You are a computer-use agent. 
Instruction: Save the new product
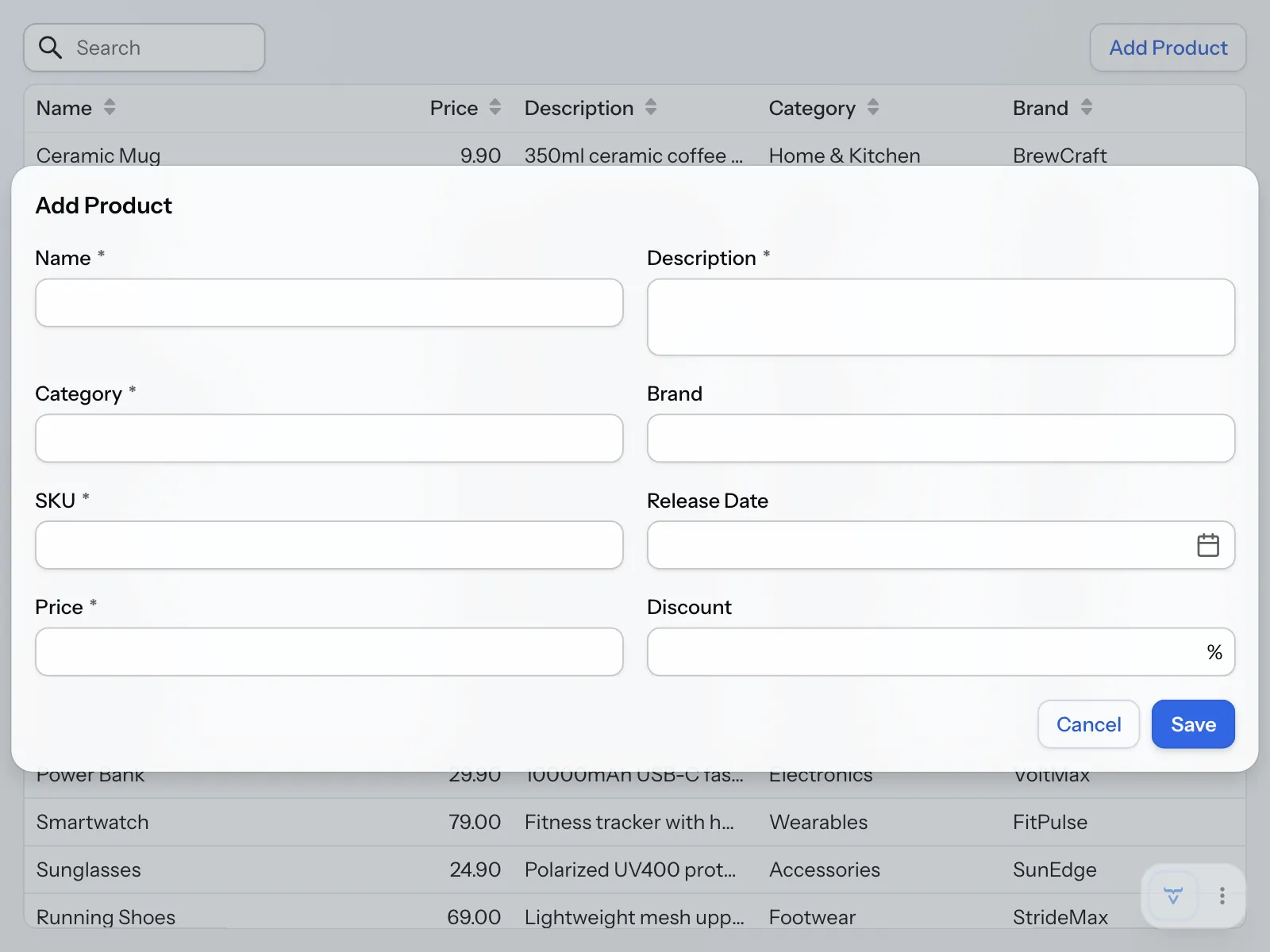coord(1193,724)
